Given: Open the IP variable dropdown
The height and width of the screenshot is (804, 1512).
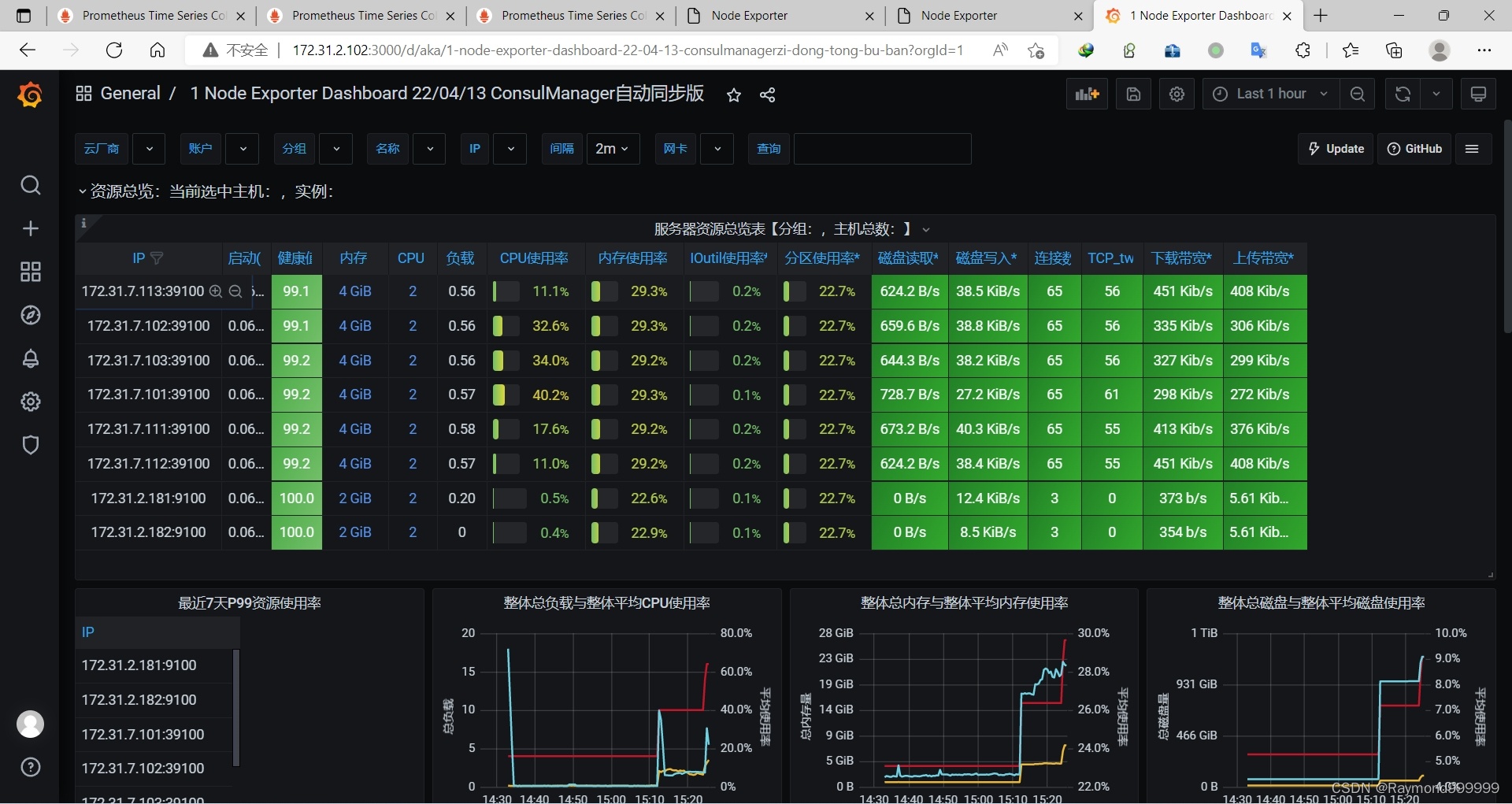Looking at the screenshot, I should coord(510,149).
